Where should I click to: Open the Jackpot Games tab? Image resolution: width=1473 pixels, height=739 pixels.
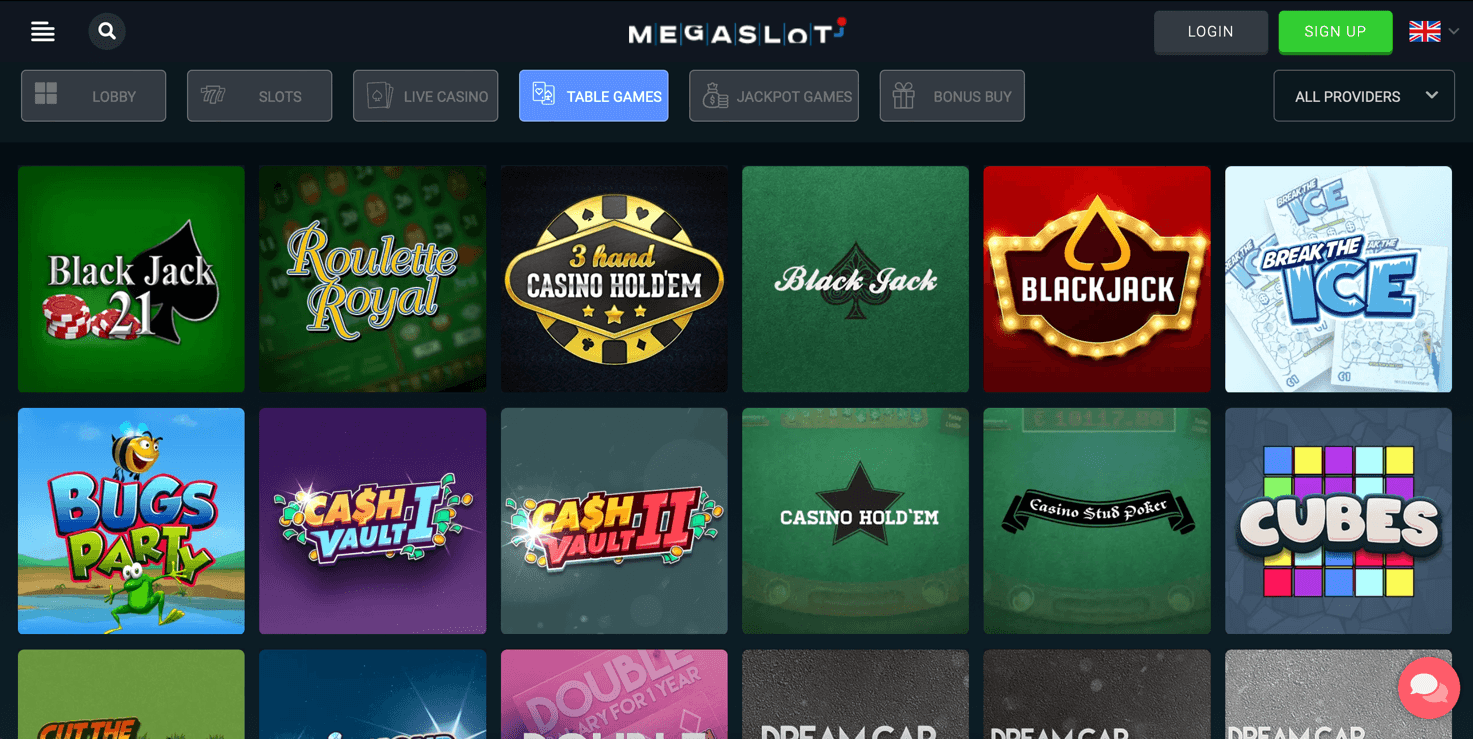click(x=774, y=96)
